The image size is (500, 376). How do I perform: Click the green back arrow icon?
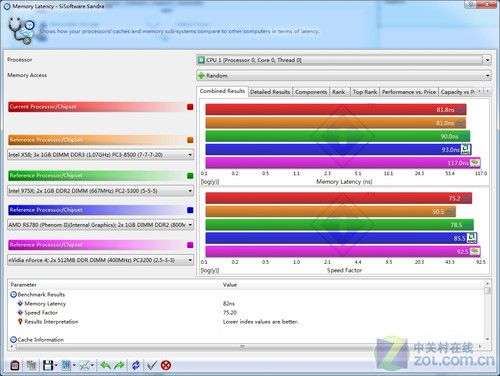106,365
